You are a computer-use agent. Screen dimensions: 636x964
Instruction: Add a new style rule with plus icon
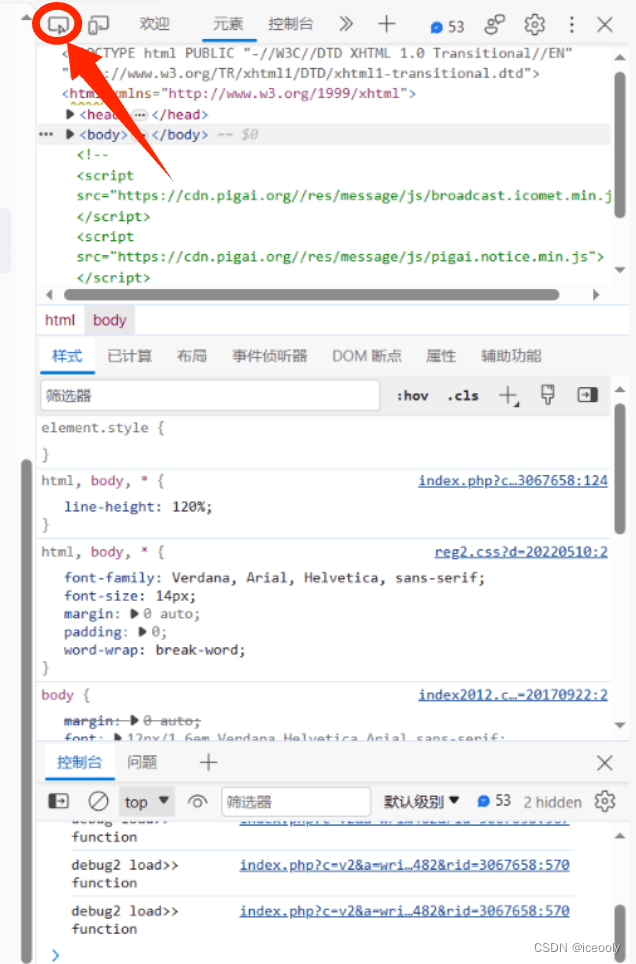pyautogui.click(x=508, y=395)
